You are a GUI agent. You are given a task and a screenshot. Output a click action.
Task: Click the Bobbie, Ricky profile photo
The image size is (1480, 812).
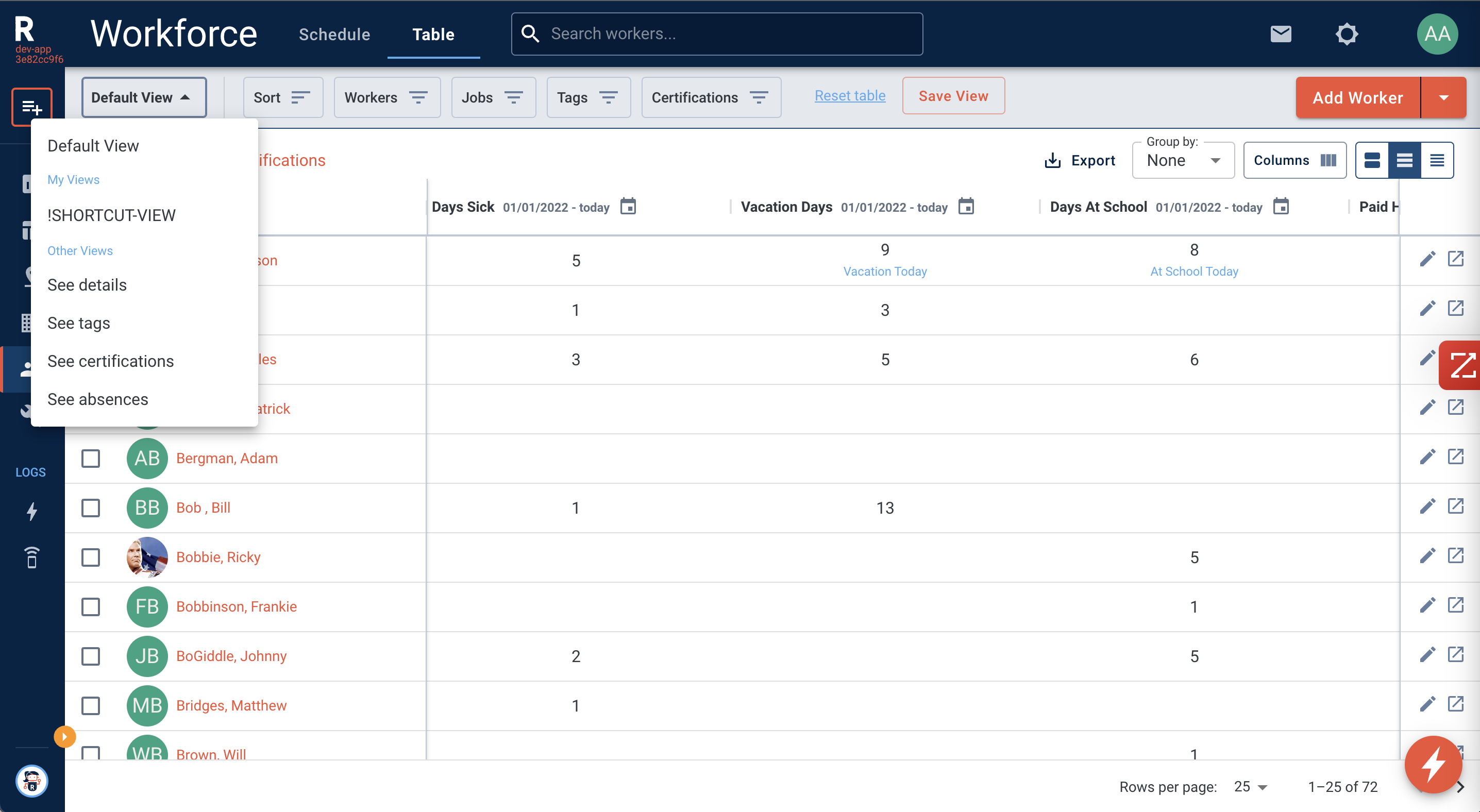tap(147, 557)
